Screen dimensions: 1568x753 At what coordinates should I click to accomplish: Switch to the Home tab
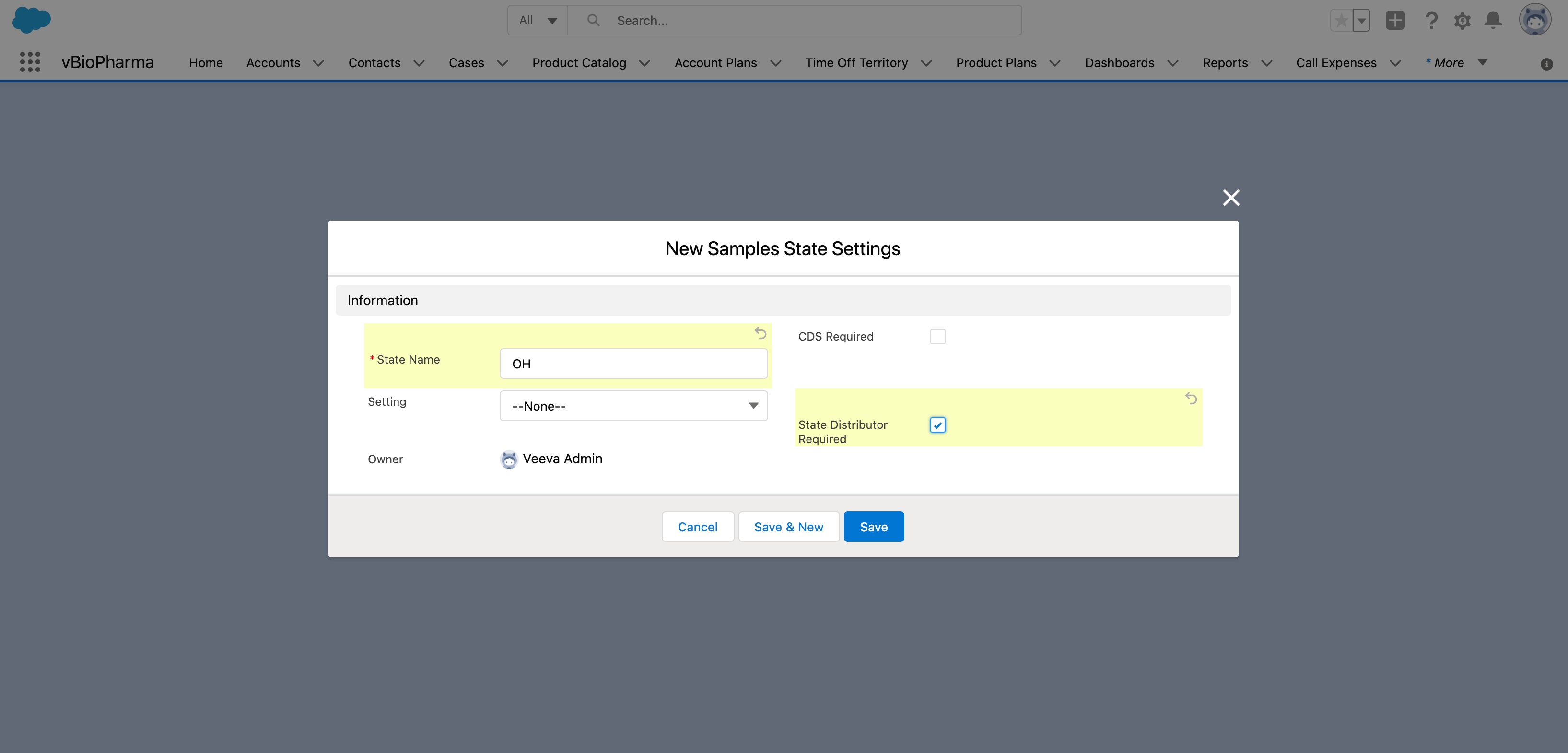(206, 63)
